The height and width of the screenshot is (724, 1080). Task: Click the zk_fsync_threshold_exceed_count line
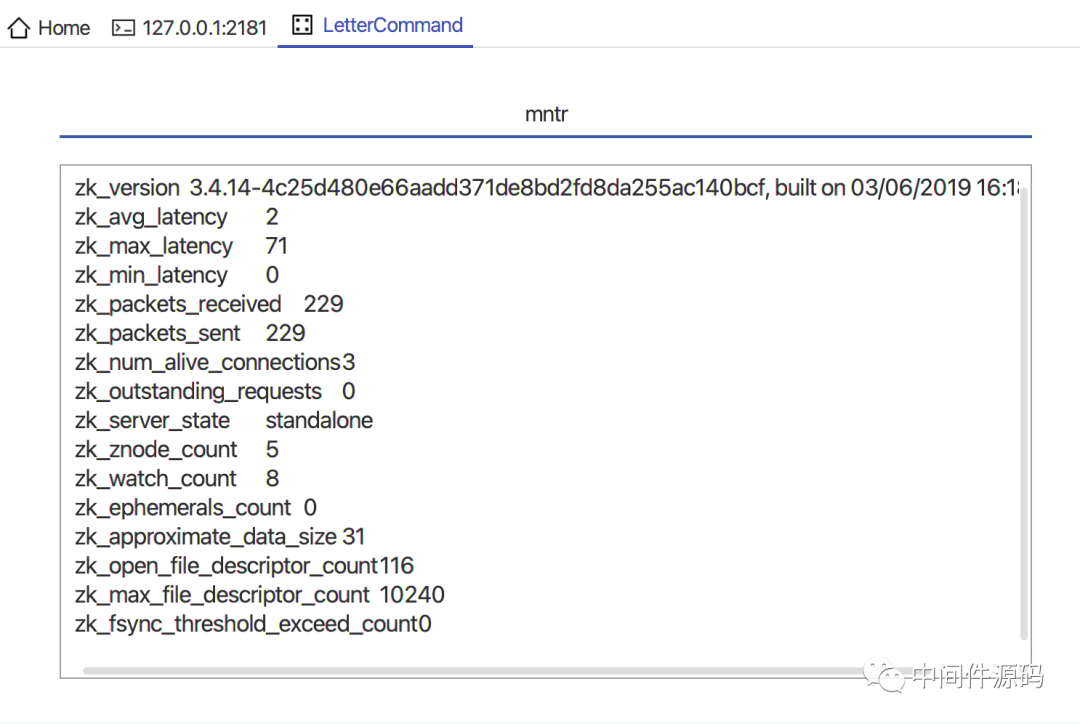253,623
